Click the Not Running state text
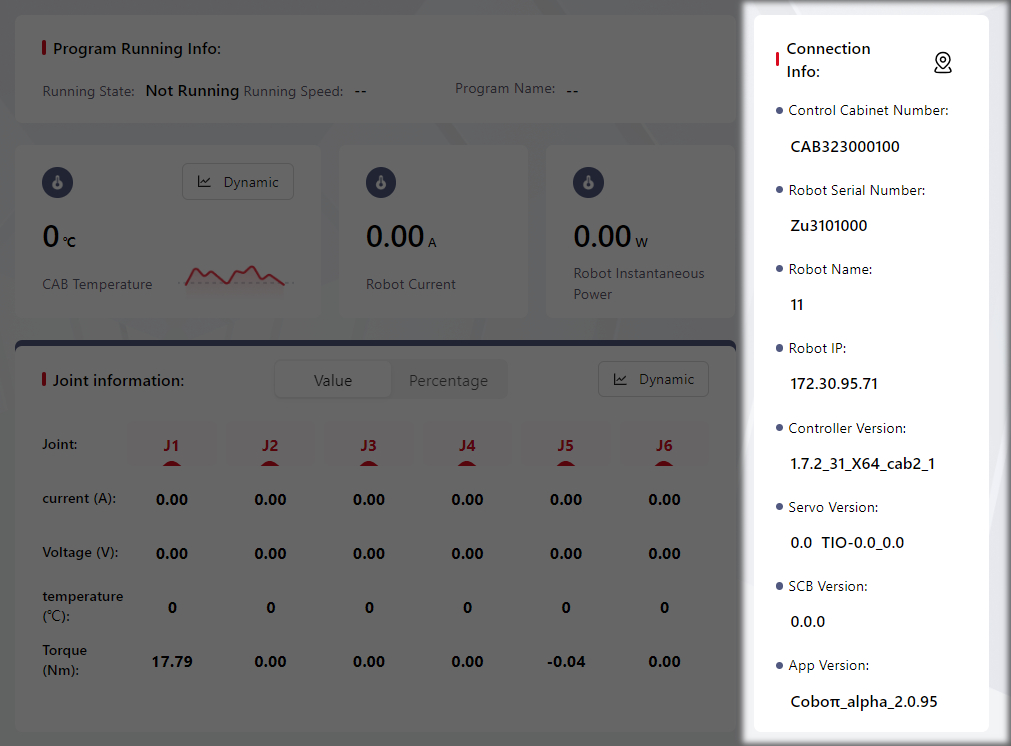This screenshot has width=1011, height=746. pos(192,91)
